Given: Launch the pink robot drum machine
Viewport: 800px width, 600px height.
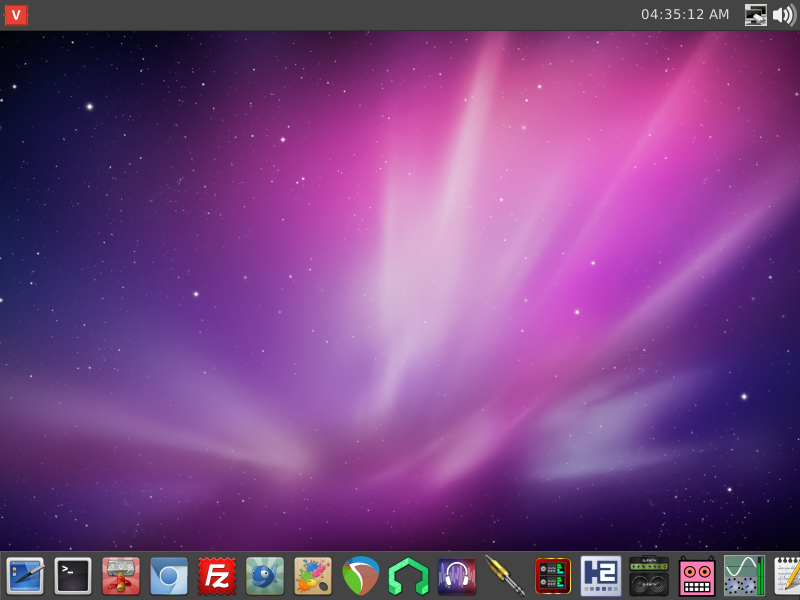Looking at the screenshot, I should (x=696, y=576).
